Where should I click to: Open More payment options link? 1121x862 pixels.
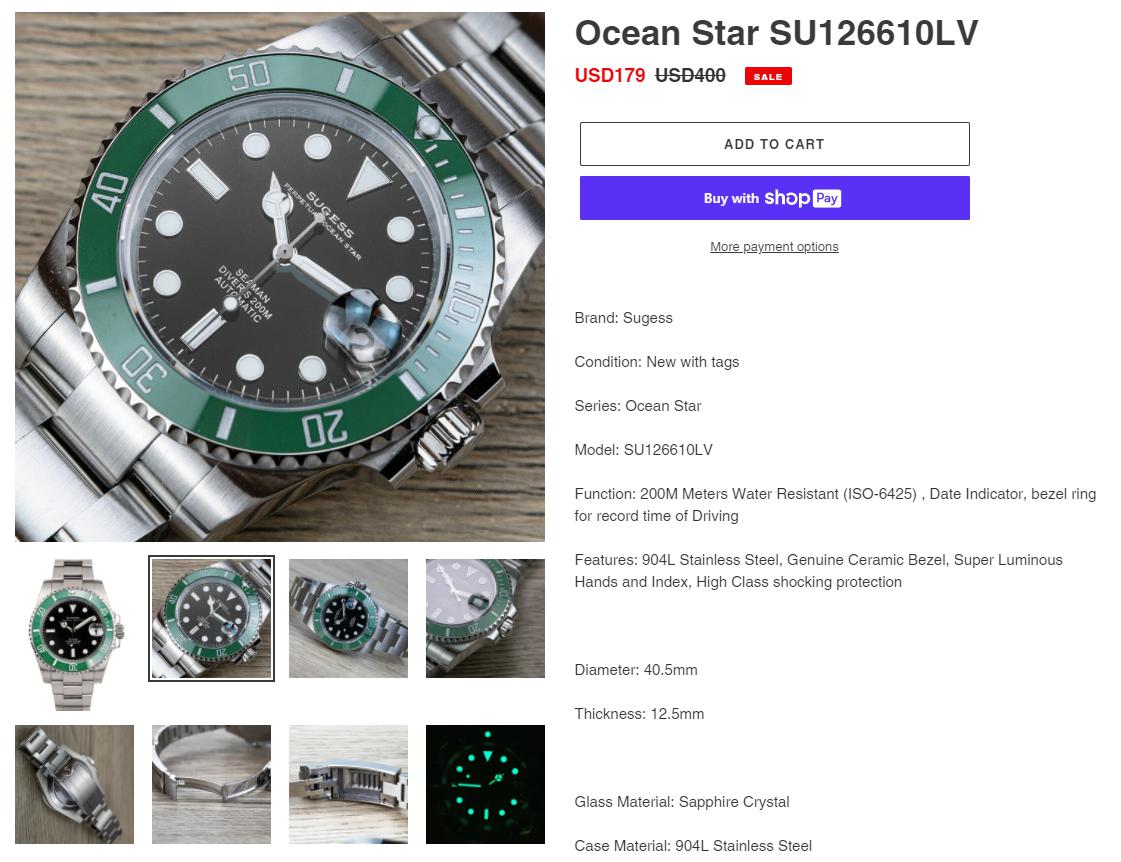pyautogui.click(x=774, y=247)
